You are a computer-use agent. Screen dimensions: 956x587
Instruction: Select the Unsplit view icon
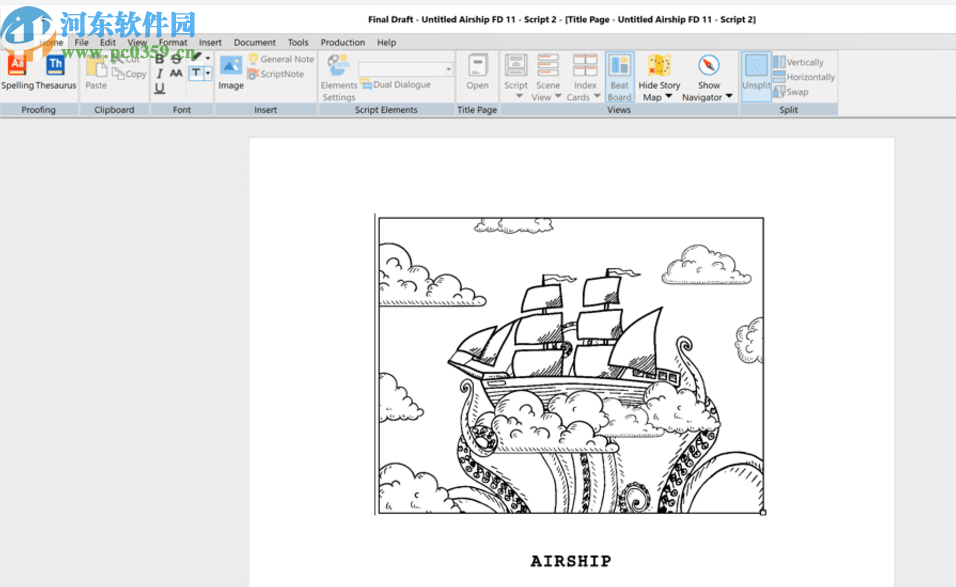tap(756, 66)
